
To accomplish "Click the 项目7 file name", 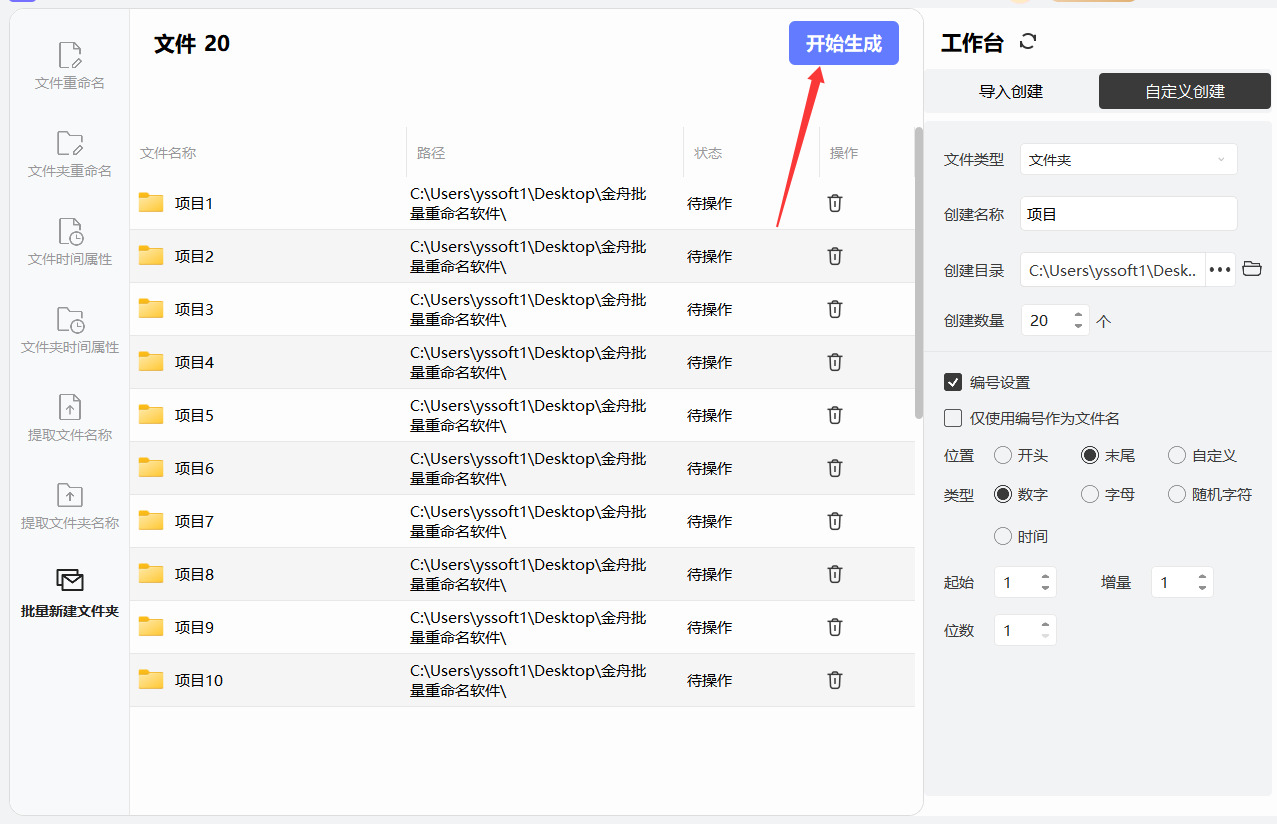I will (x=194, y=521).
